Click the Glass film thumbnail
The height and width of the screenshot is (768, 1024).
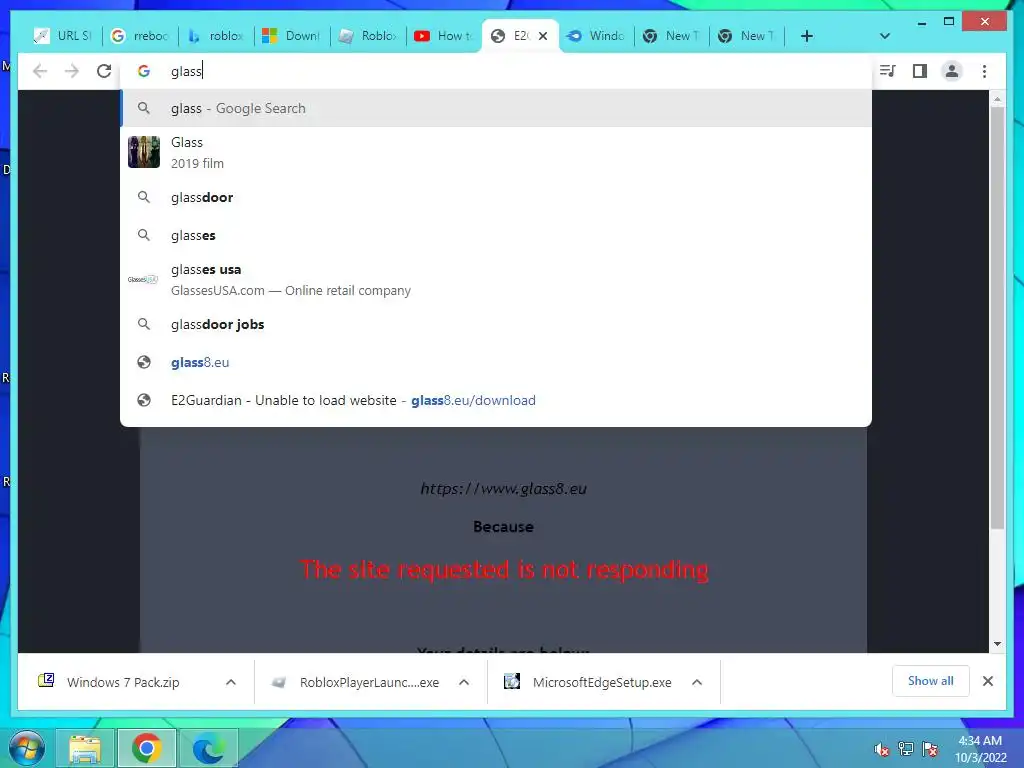pos(144,152)
